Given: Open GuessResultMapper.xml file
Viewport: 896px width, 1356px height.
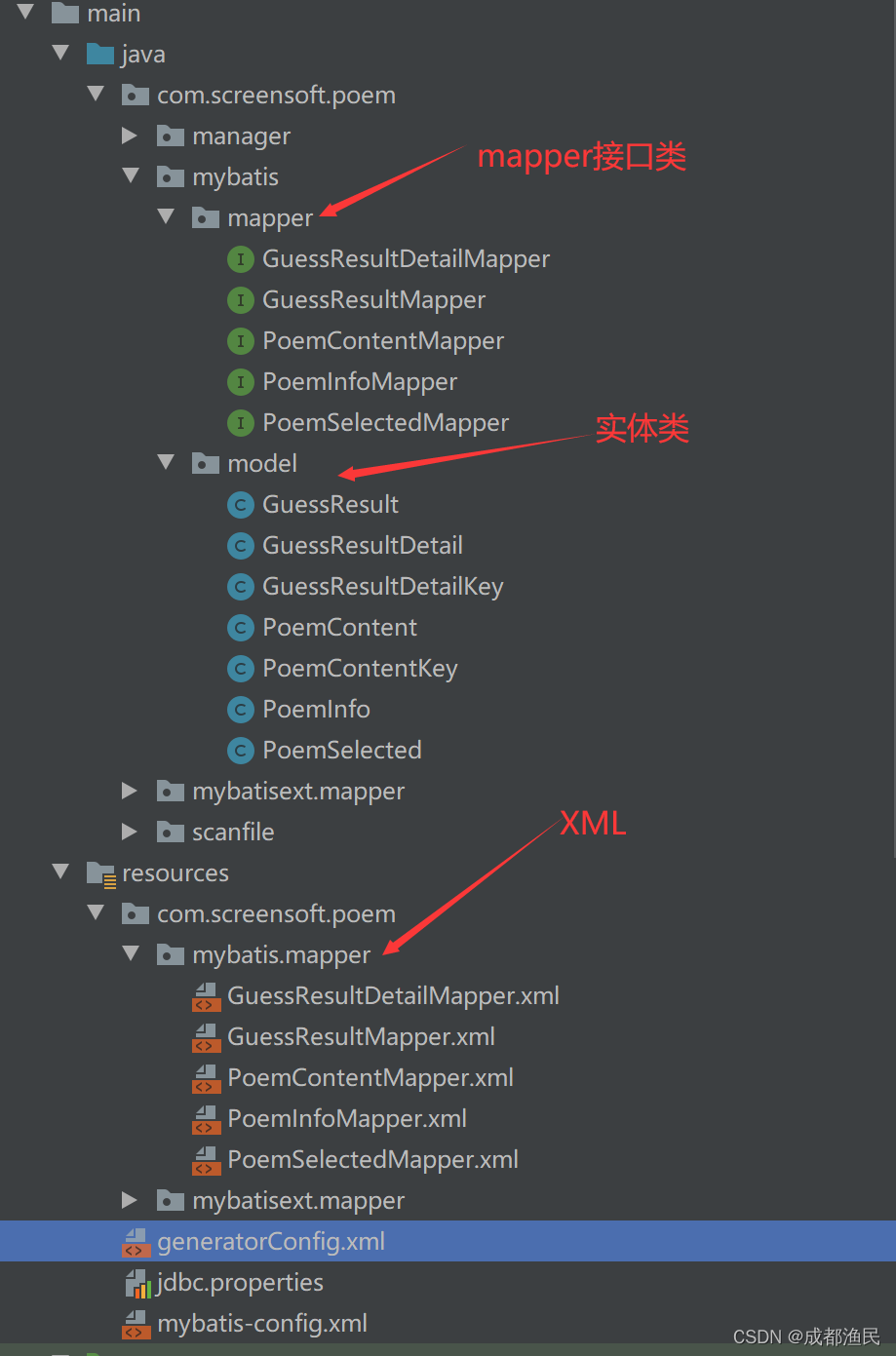Looking at the screenshot, I should coord(360,1037).
